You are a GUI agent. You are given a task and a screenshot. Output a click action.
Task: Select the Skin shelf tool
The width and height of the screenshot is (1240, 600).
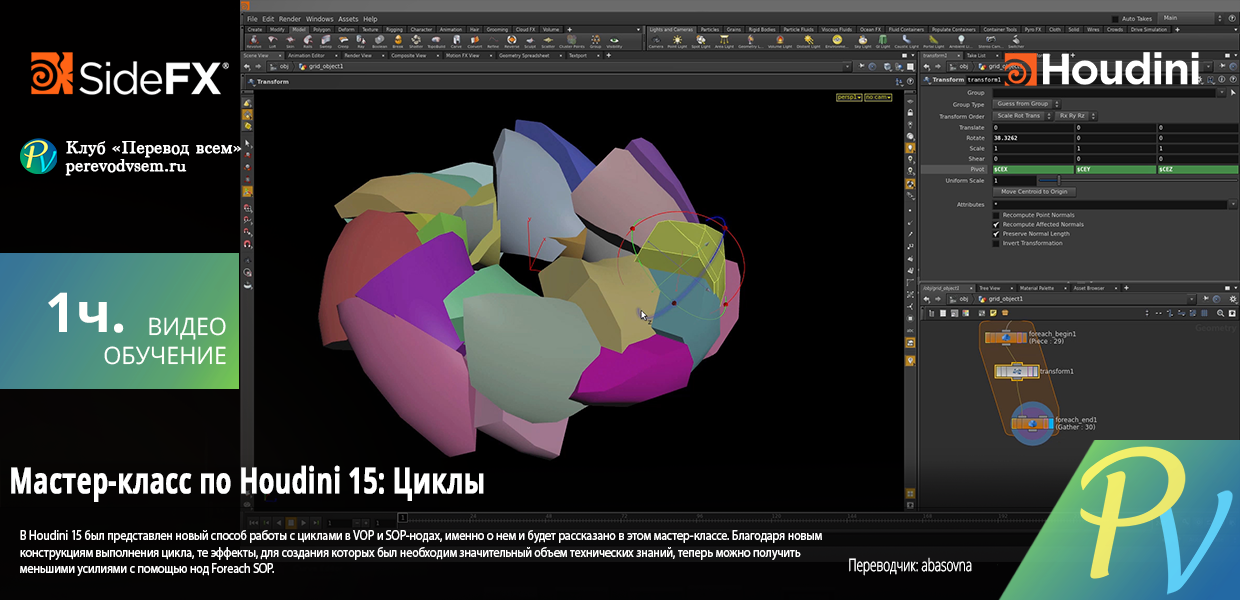pyautogui.click(x=290, y=40)
